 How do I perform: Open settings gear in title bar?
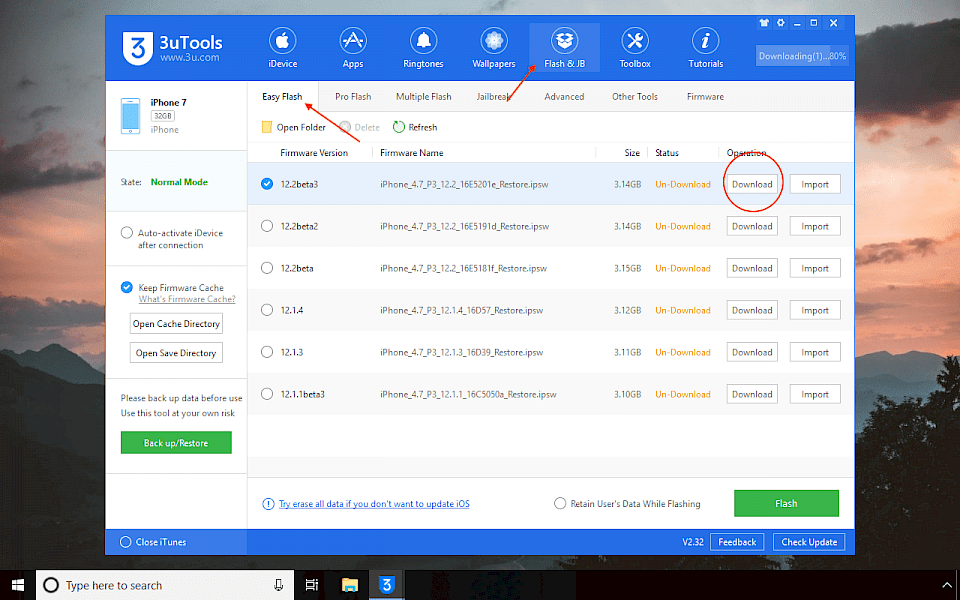pyautogui.click(x=781, y=23)
